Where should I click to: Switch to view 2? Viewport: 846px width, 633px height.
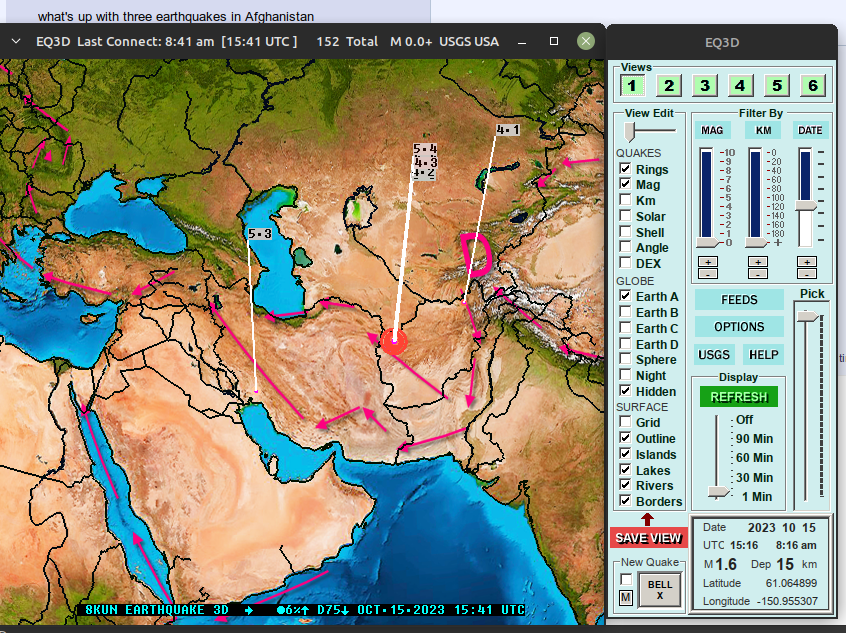(x=668, y=85)
